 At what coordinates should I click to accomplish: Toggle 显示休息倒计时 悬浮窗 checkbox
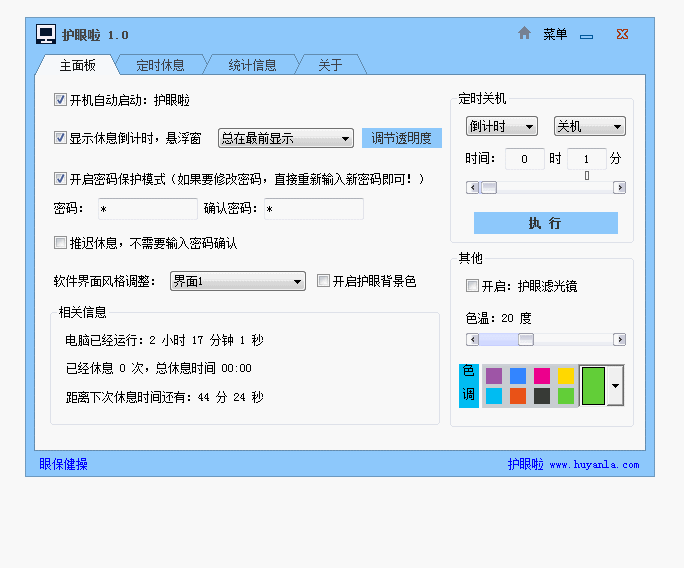pos(60,138)
